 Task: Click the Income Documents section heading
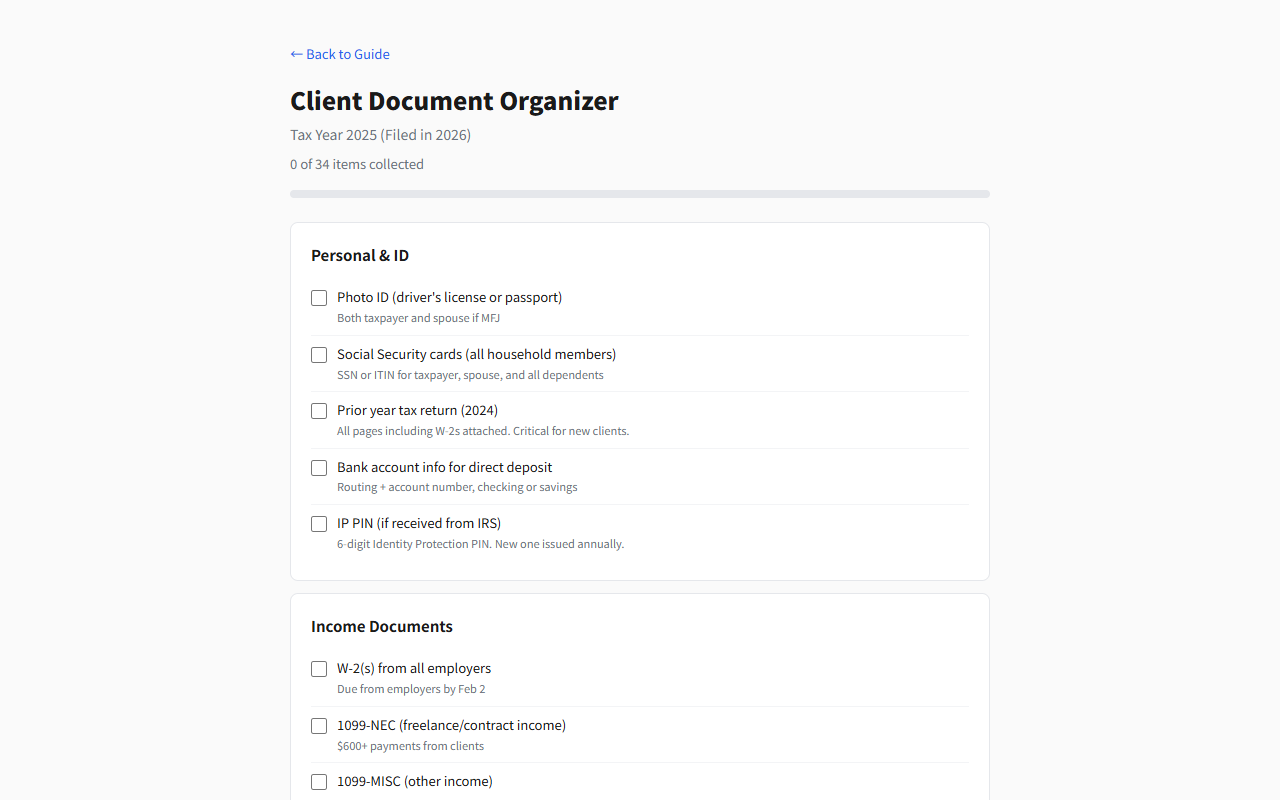pyautogui.click(x=382, y=626)
